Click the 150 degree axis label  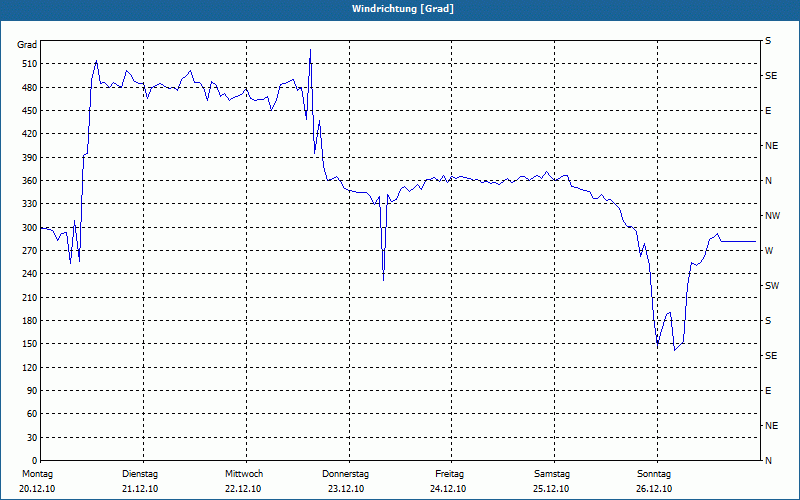29,344
